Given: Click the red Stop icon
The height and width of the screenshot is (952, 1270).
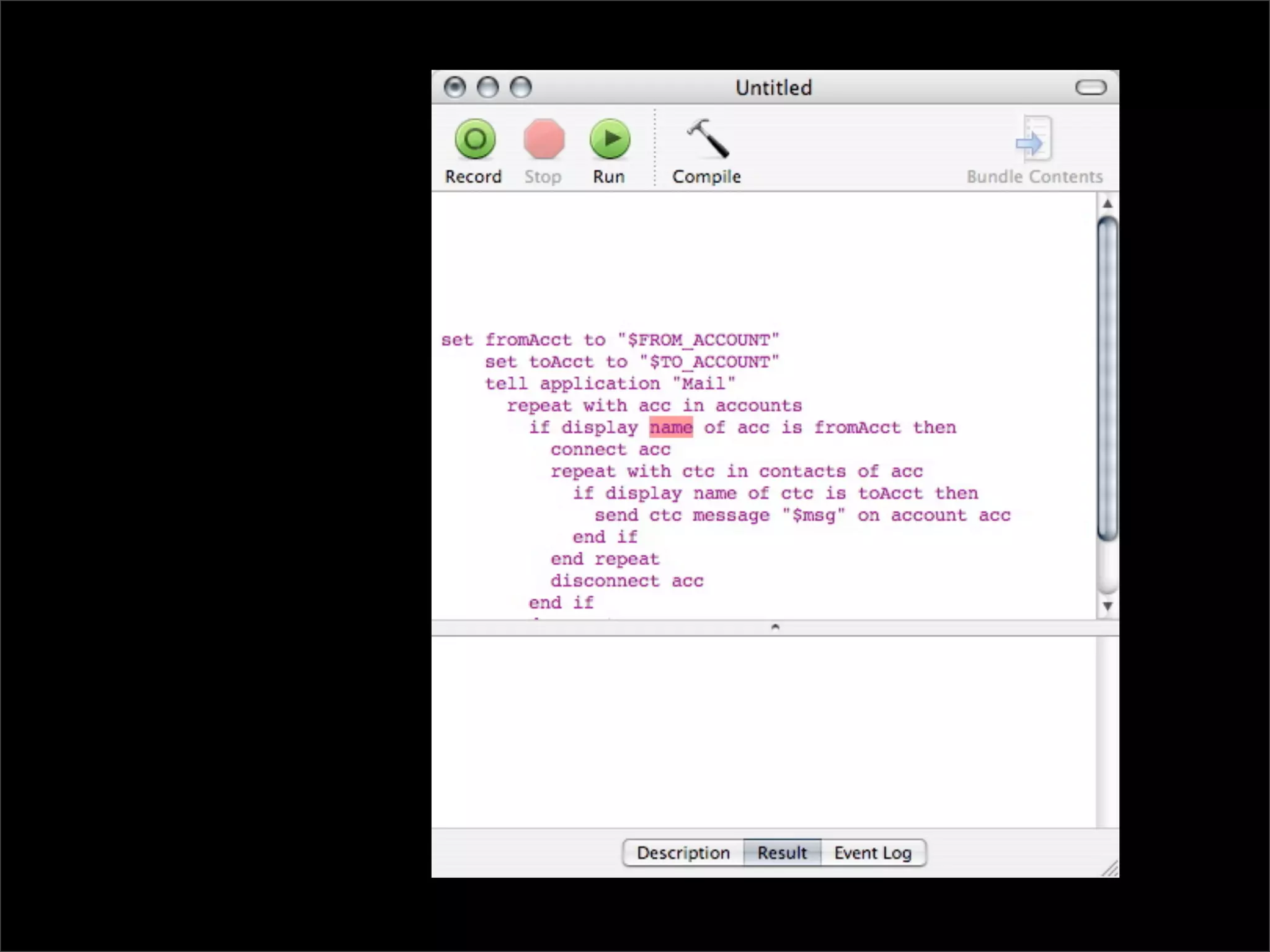Looking at the screenshot, I should pyautogui.click(x=544, y=139).
